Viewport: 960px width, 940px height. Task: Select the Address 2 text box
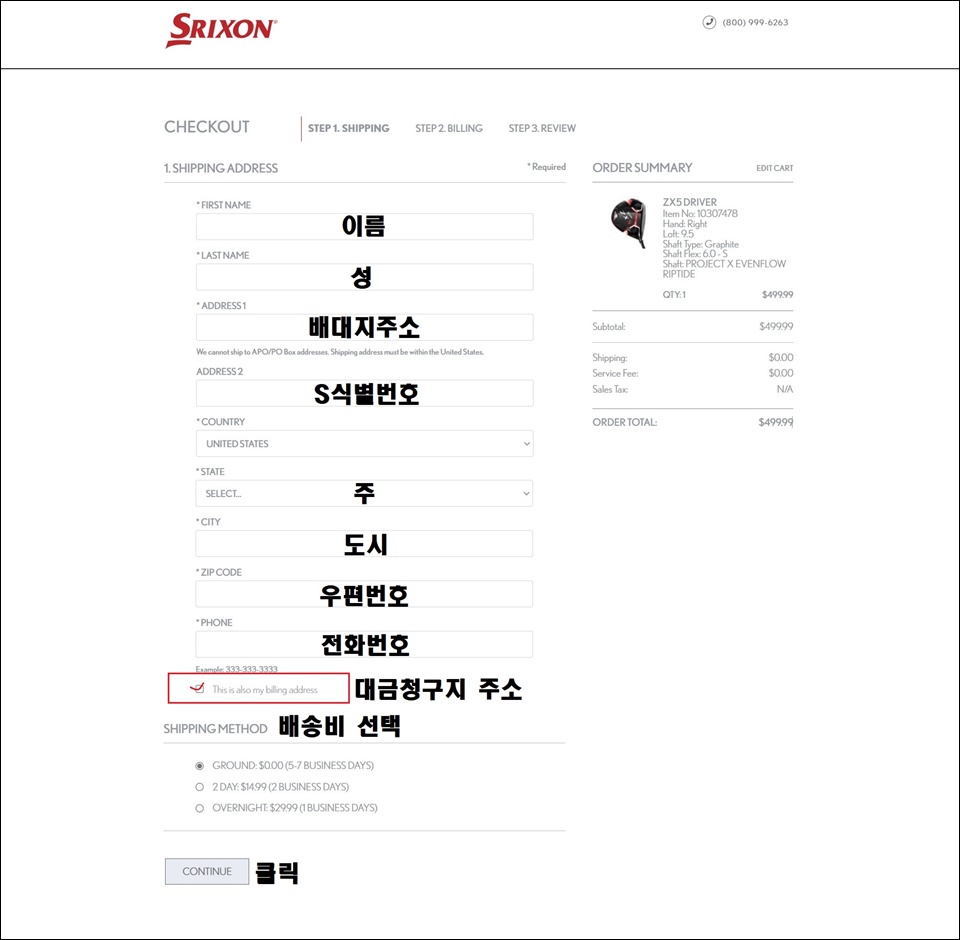[364, 393]
